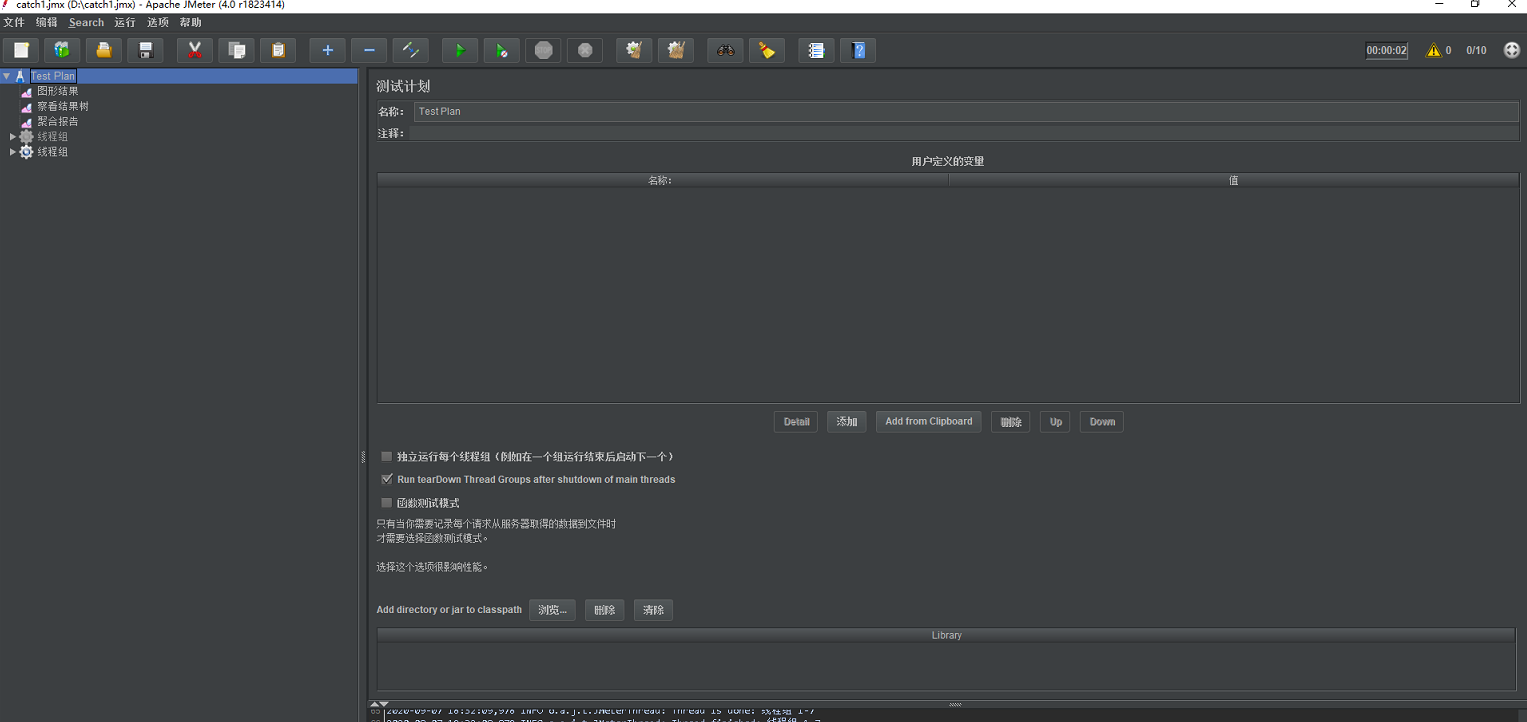Image resolution: width=1527 pixels, height=722 pixels.
Task: Select the Test Plan tree node
Action: 53,76
